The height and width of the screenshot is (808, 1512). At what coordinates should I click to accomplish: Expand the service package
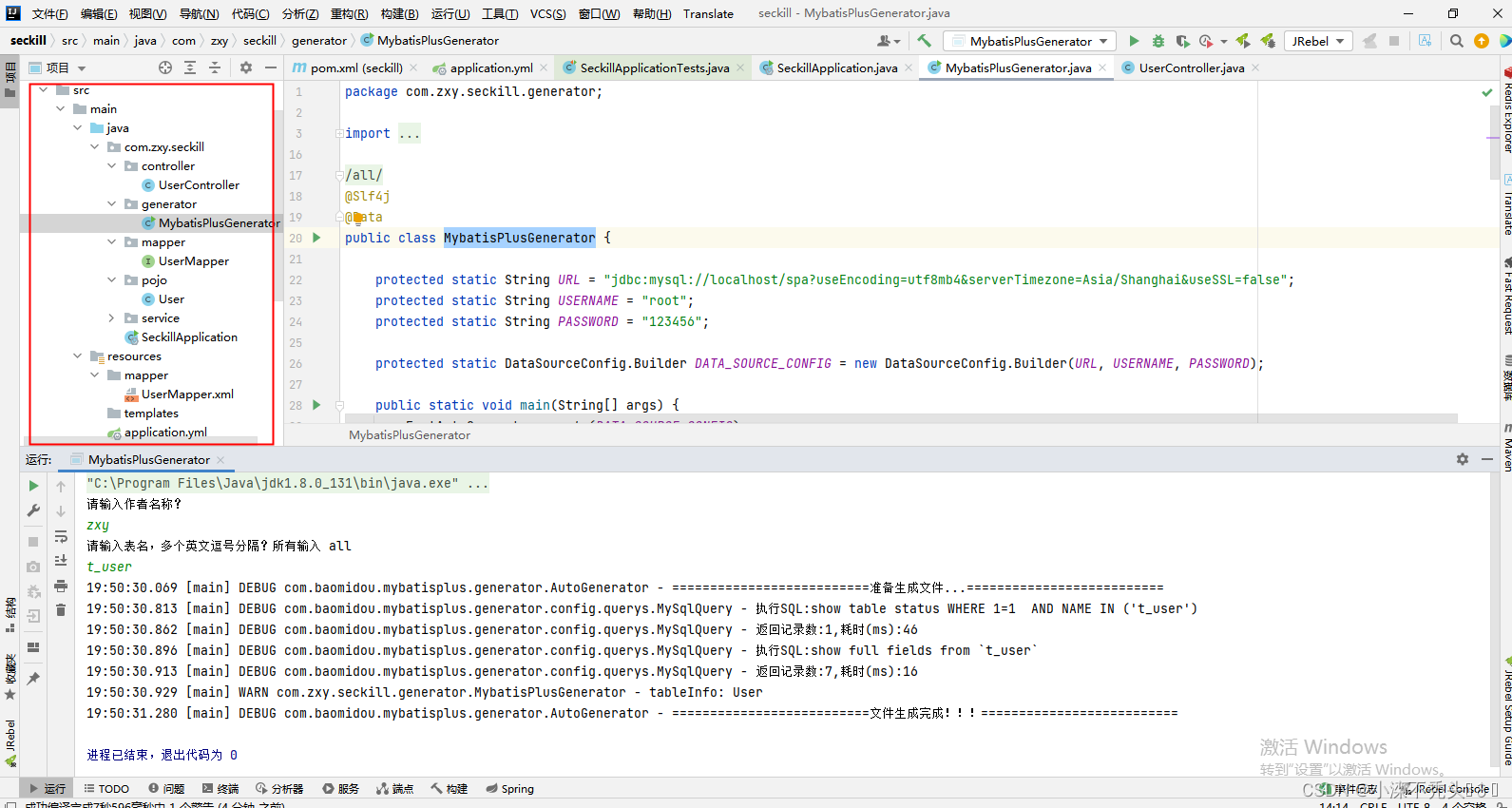[x=111, y=318]
